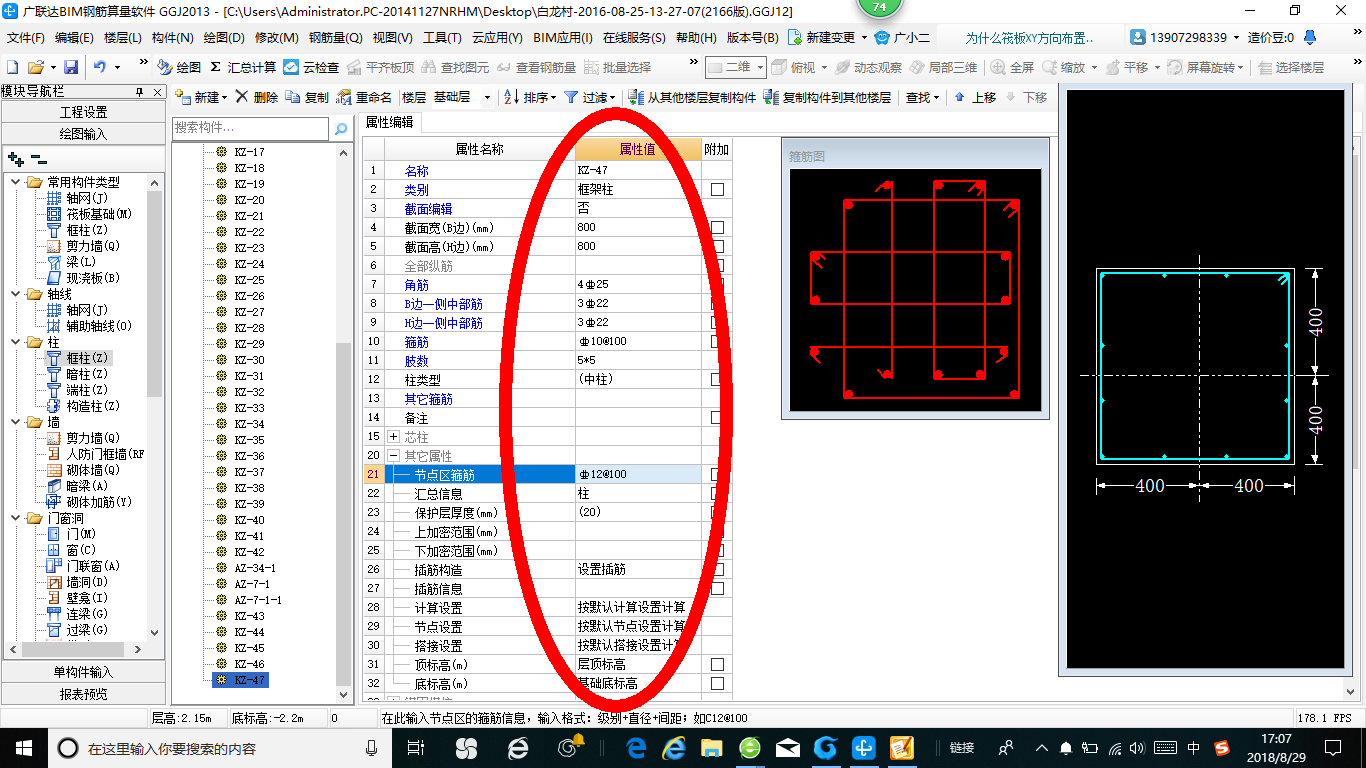Select 辅助轴线(O) under 轴线
Image resolution: width=1366 pixels, height=768 pixels.
point(89,326)
